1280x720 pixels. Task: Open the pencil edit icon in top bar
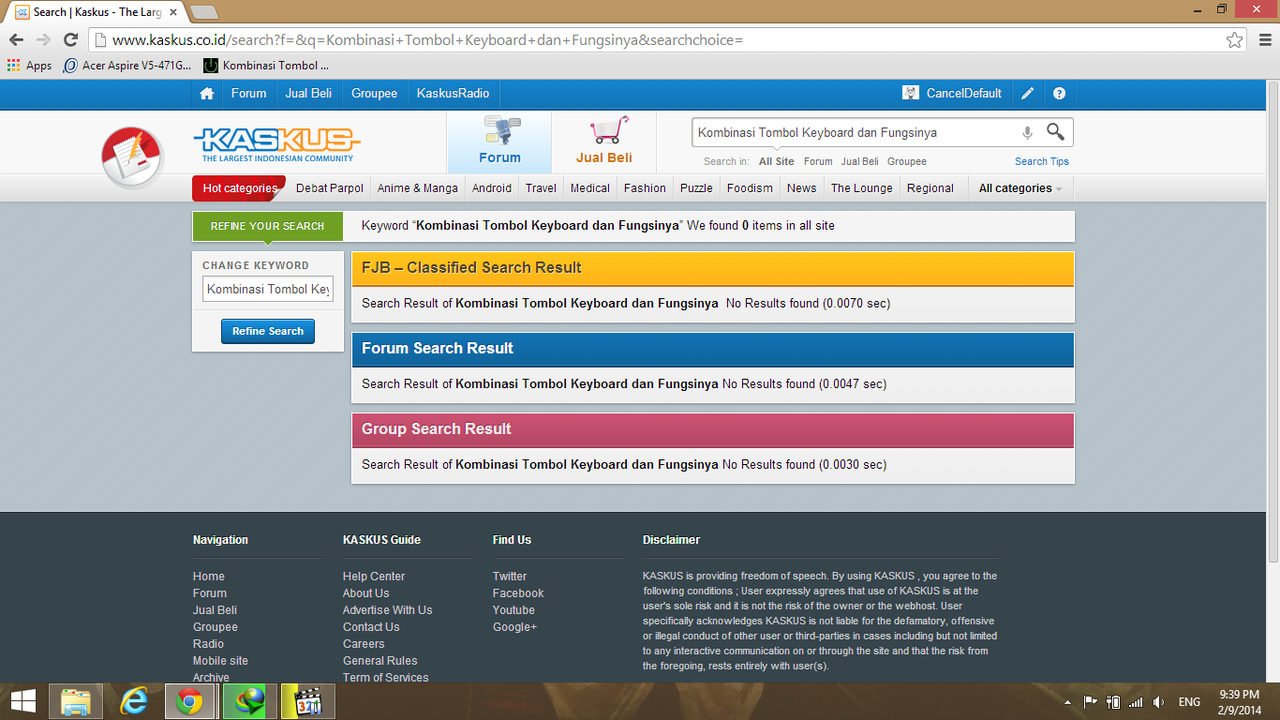coord(1027,93)
